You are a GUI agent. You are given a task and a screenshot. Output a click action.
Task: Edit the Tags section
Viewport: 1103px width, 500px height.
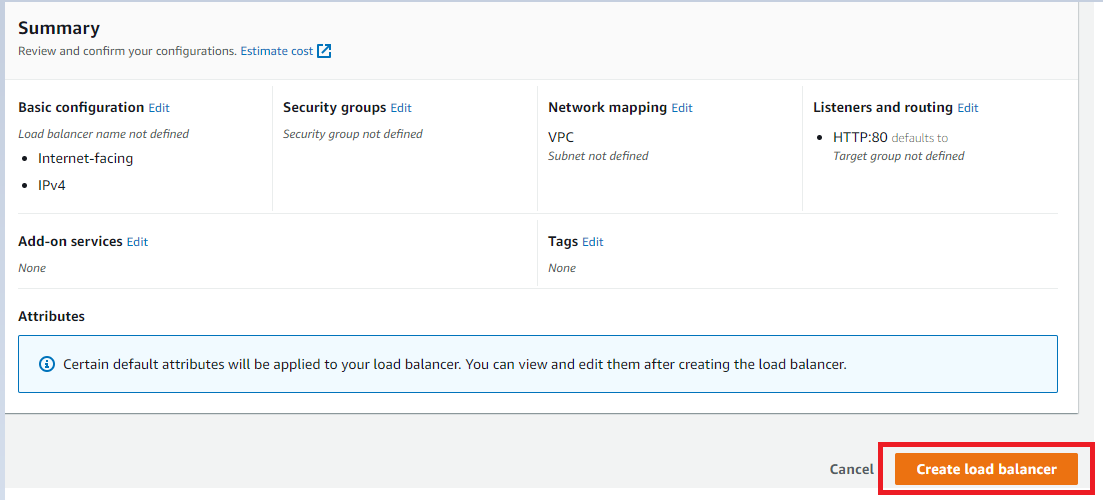pyautogui.click(x=593, y=241)
